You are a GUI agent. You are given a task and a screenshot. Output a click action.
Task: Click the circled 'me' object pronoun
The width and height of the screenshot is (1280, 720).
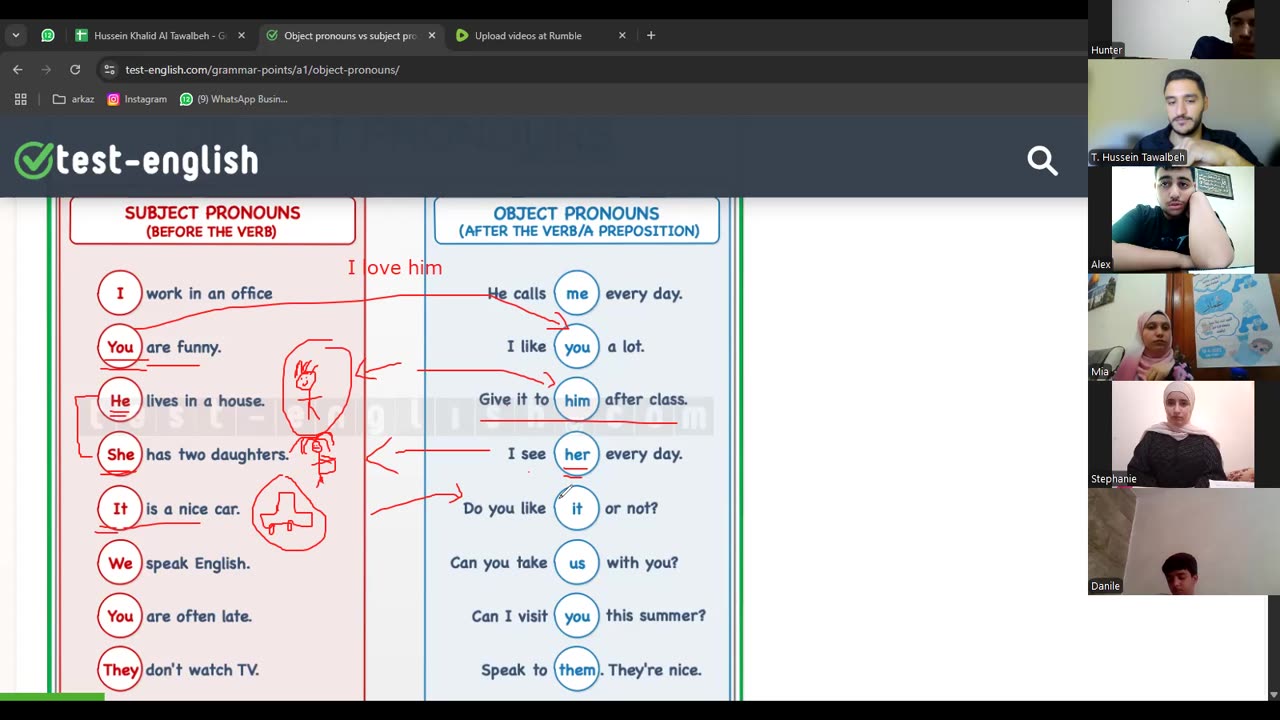click(577, 293)
